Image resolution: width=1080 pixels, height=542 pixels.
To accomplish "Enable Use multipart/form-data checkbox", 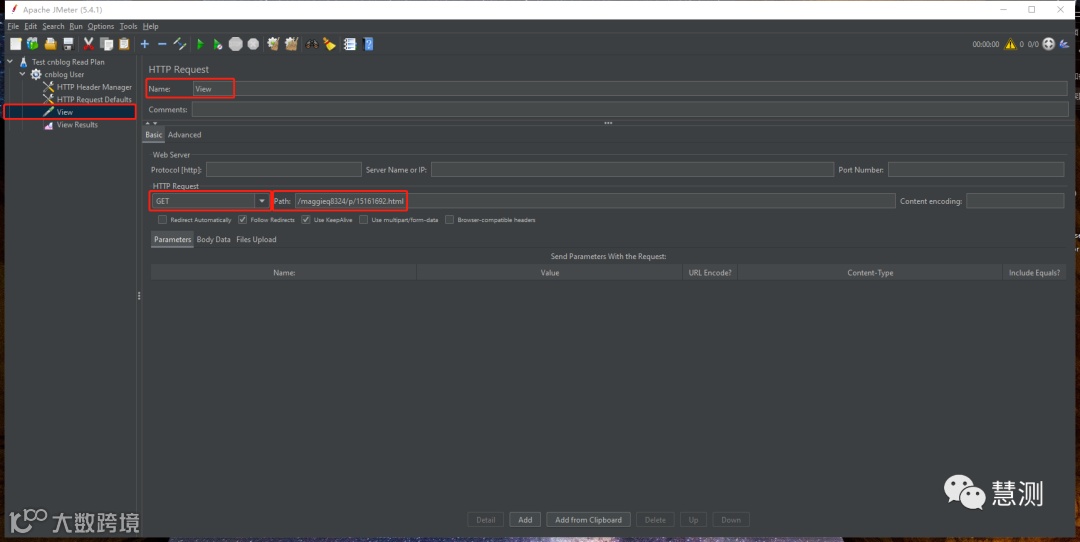I will click(364, 220).
